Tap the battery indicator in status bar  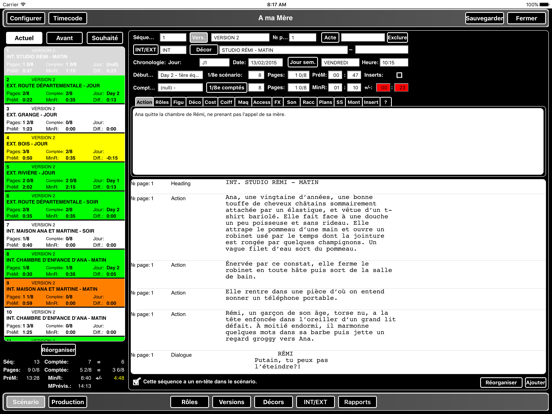pos(545,4)
